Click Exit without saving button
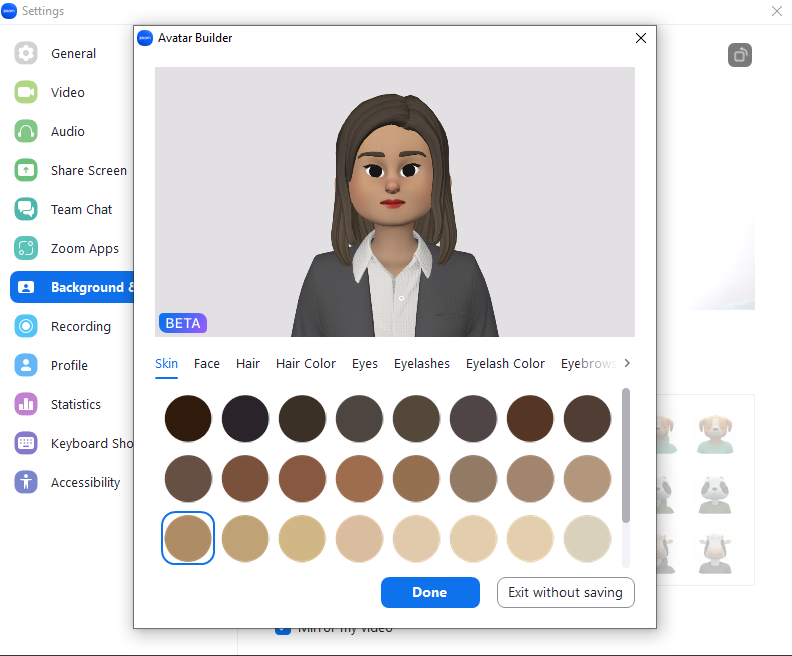Image resolution: width=792 pixels, height=656 pixels. (x=565, y=592)
